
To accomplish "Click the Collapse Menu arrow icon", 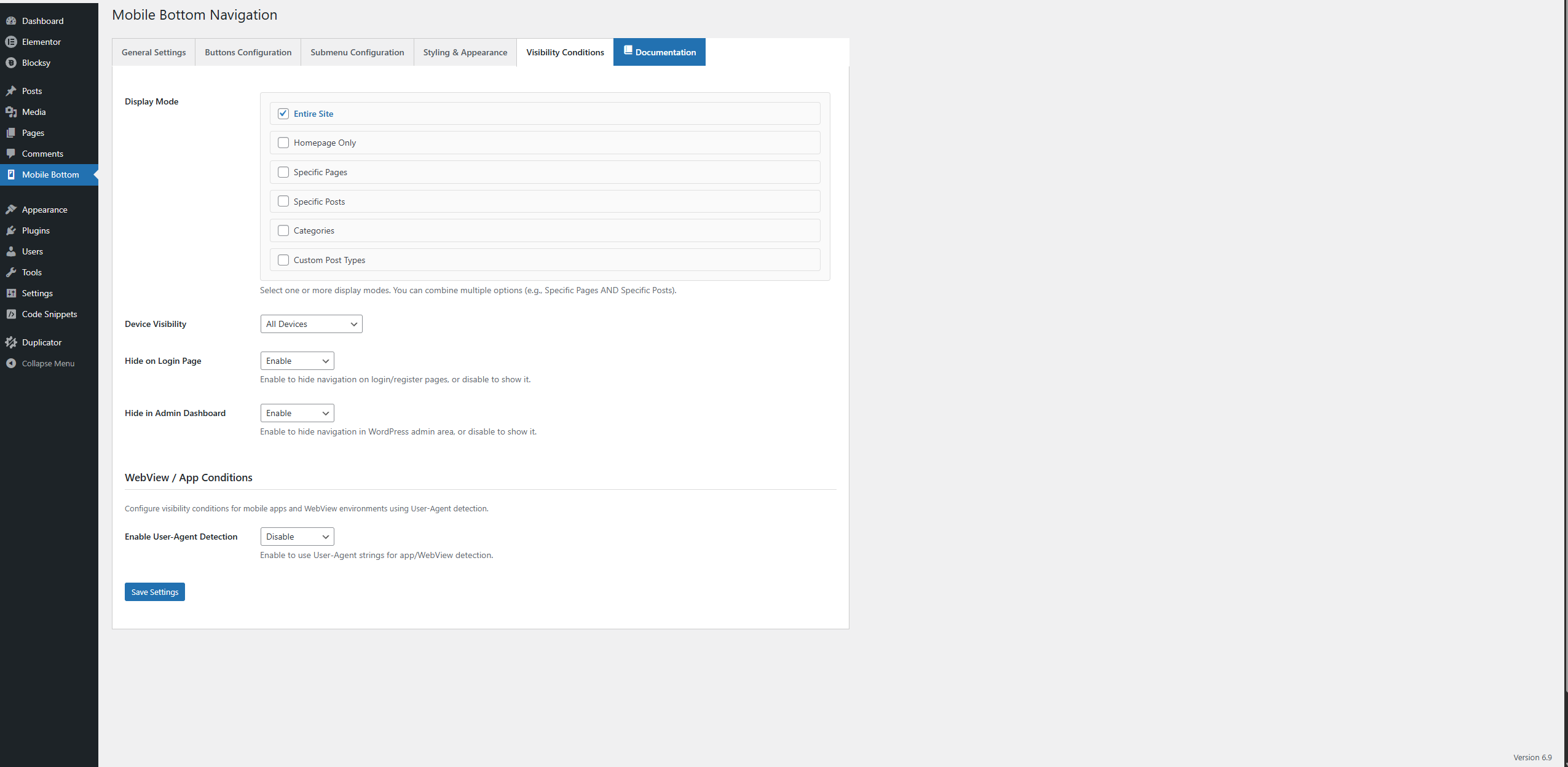I will (11, 363).
